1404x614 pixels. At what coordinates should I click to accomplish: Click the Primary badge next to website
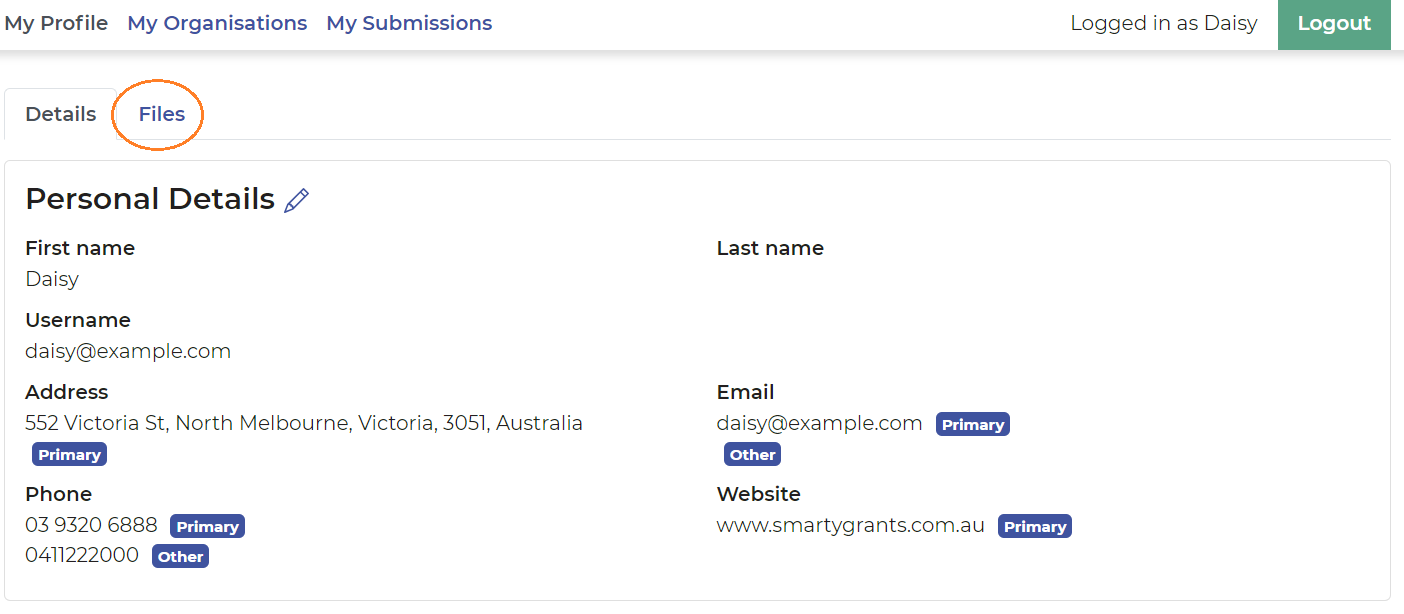[1035, 526]
